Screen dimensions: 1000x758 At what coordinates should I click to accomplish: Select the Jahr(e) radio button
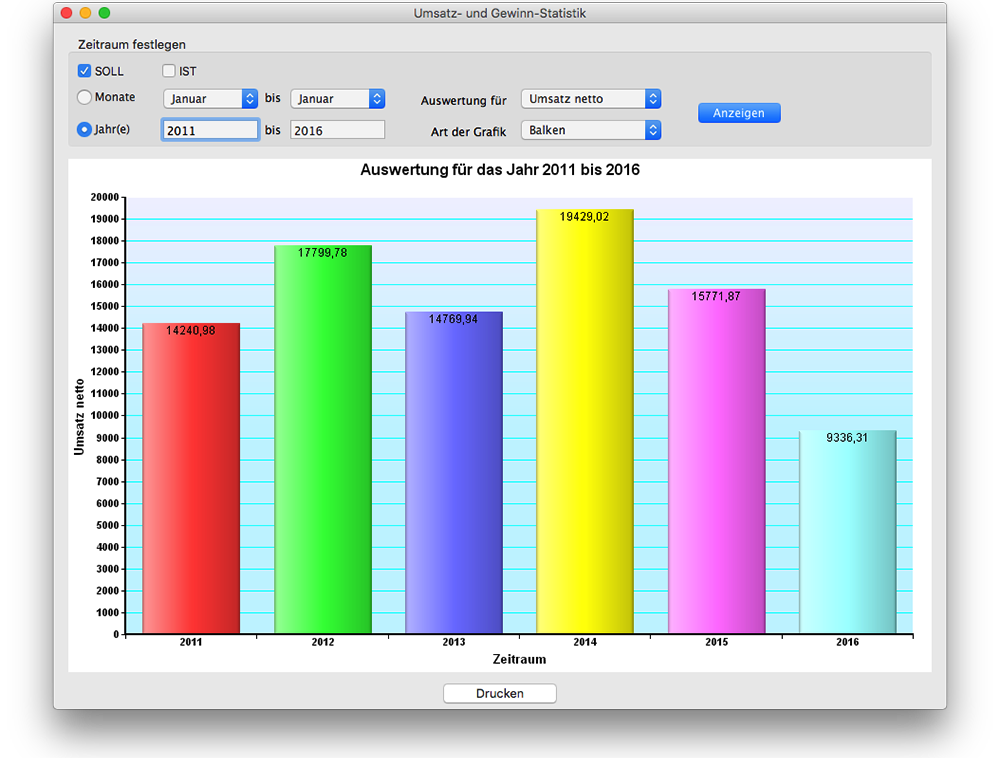coord(84,129)
